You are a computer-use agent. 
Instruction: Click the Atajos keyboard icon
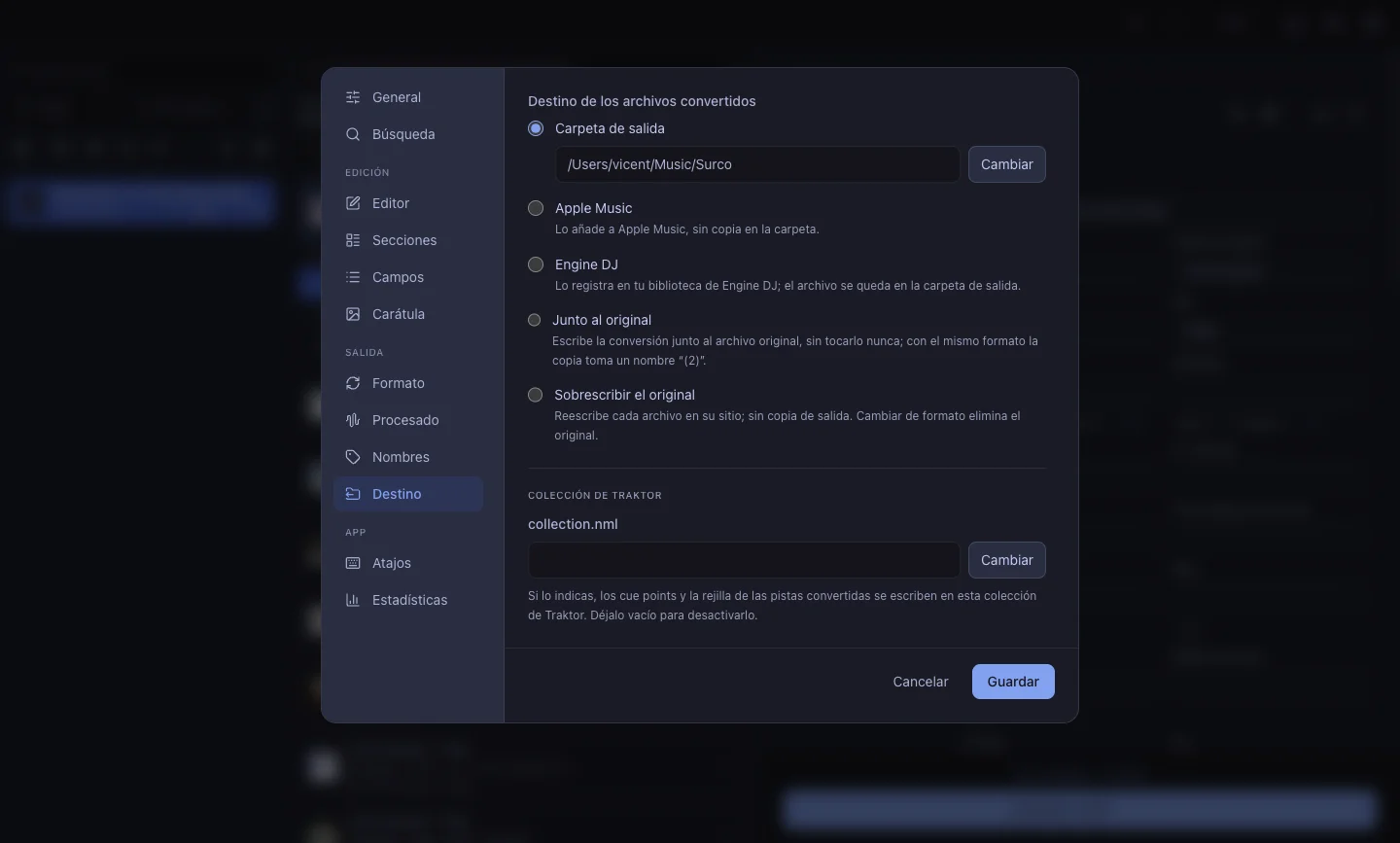click(x=353, y=563)
